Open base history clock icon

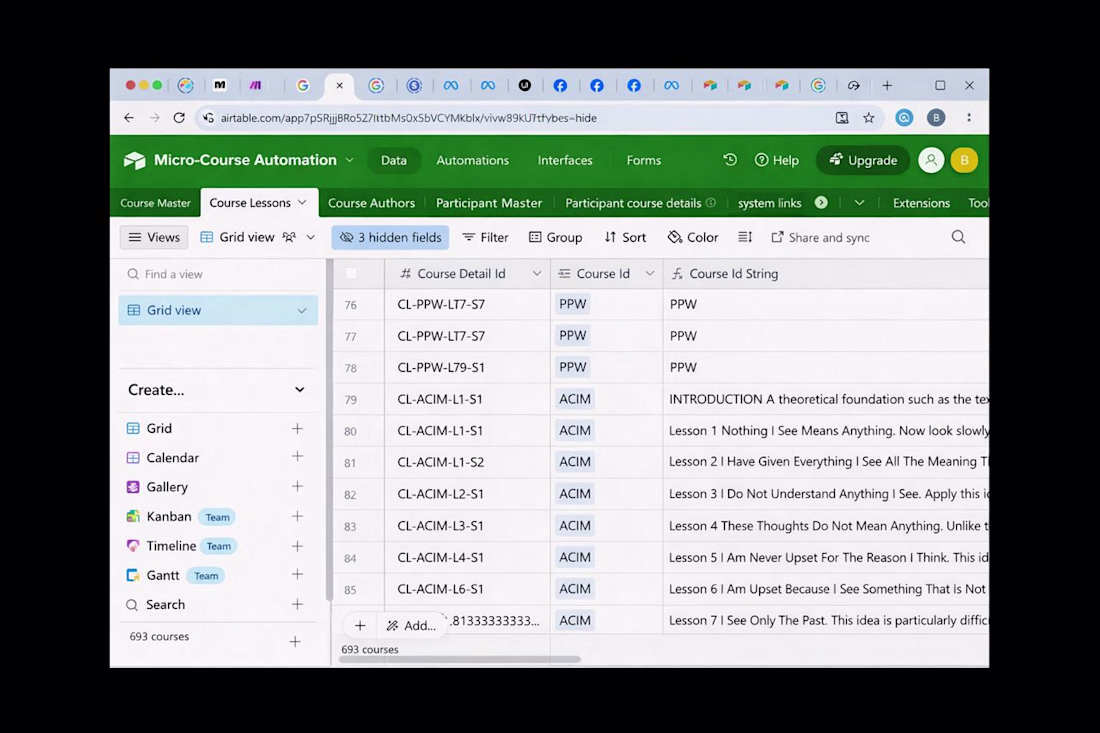point(730,160)
